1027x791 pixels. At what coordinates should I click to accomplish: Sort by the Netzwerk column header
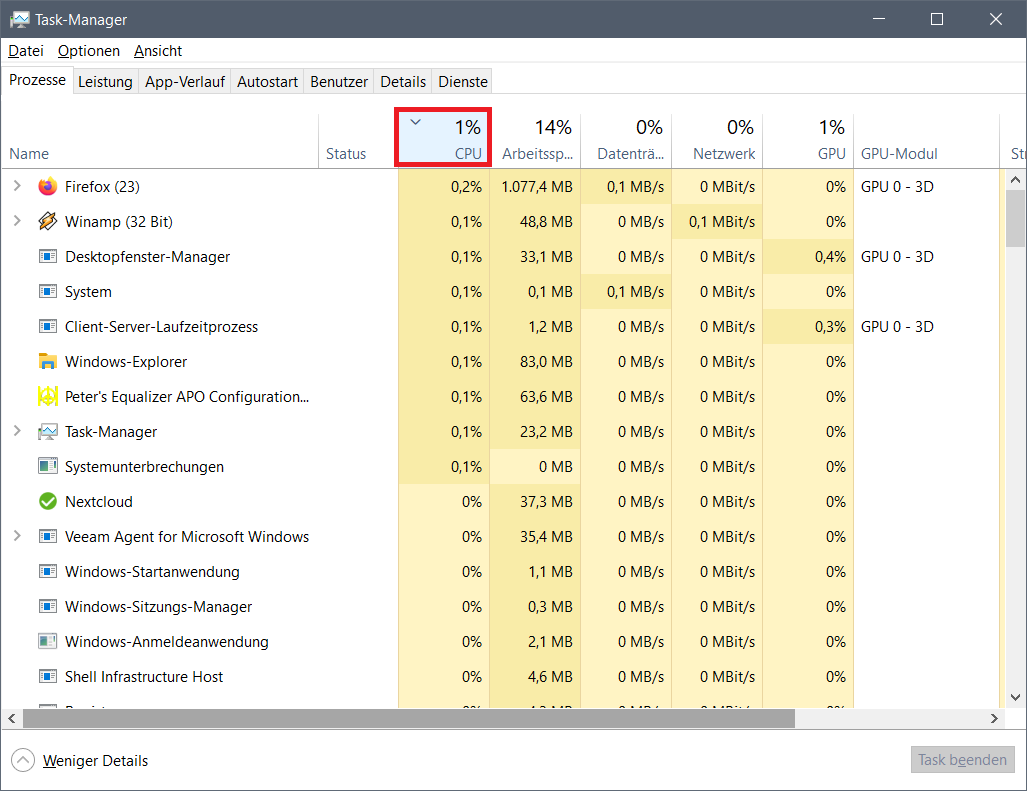pos(718,139)
